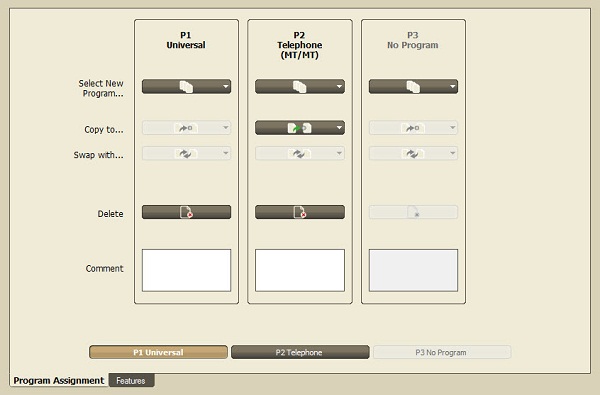Open Copy to dropdown for P2 Telephone
This screenshot has width=600, height=395.
pos(300,128)
